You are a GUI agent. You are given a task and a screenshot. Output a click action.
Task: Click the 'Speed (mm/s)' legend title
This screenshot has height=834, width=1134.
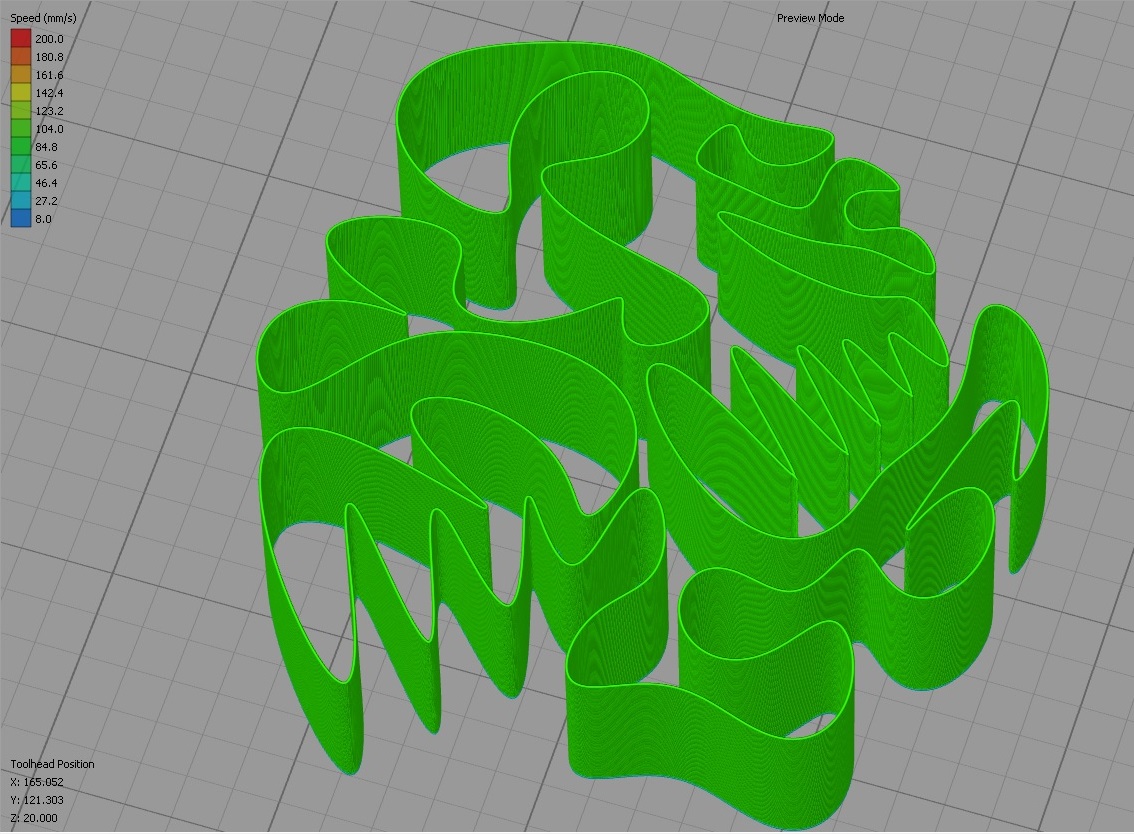[43, 18]
